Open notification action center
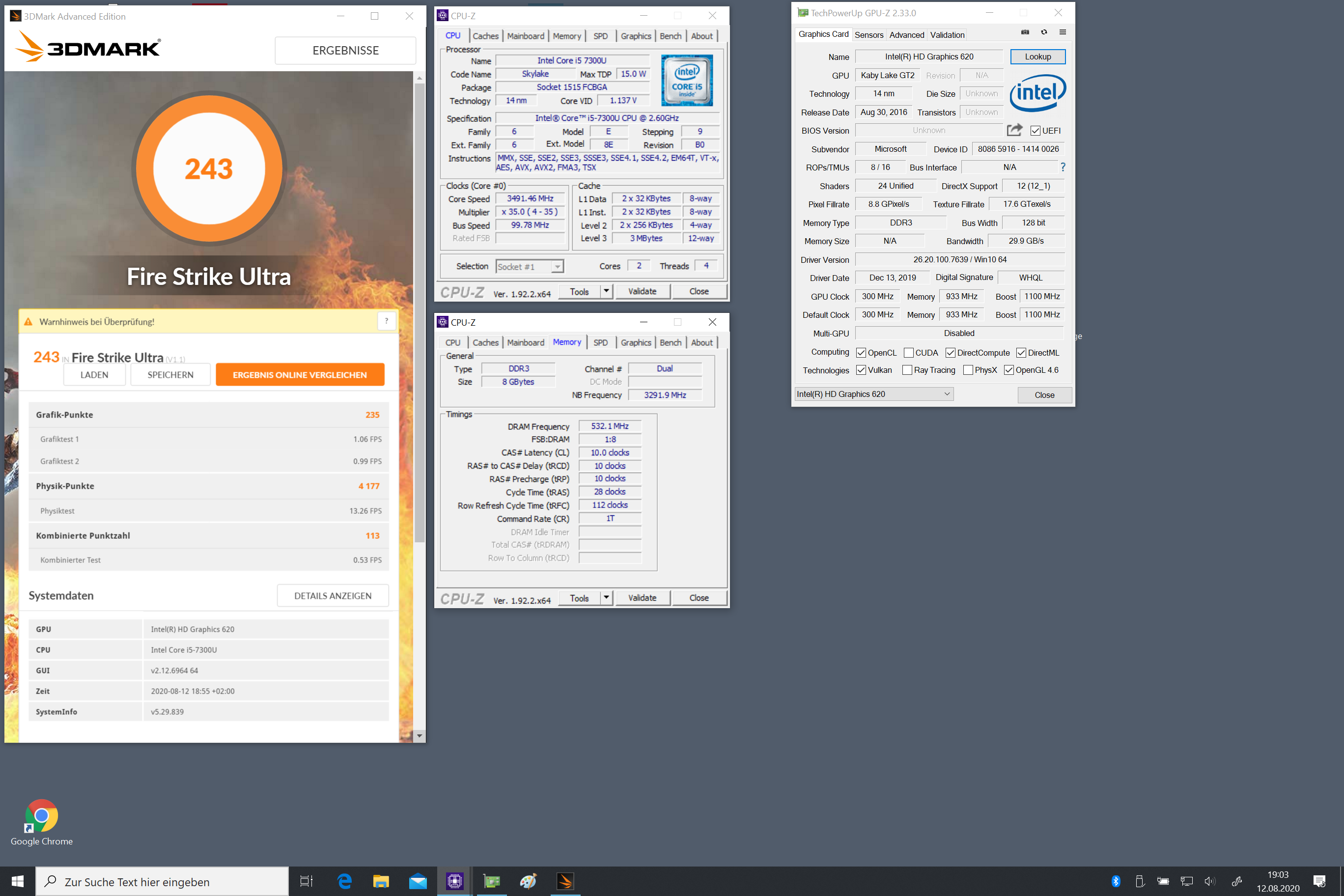The width and height of the screenshot is (1344, 896). coord(1319,881)
